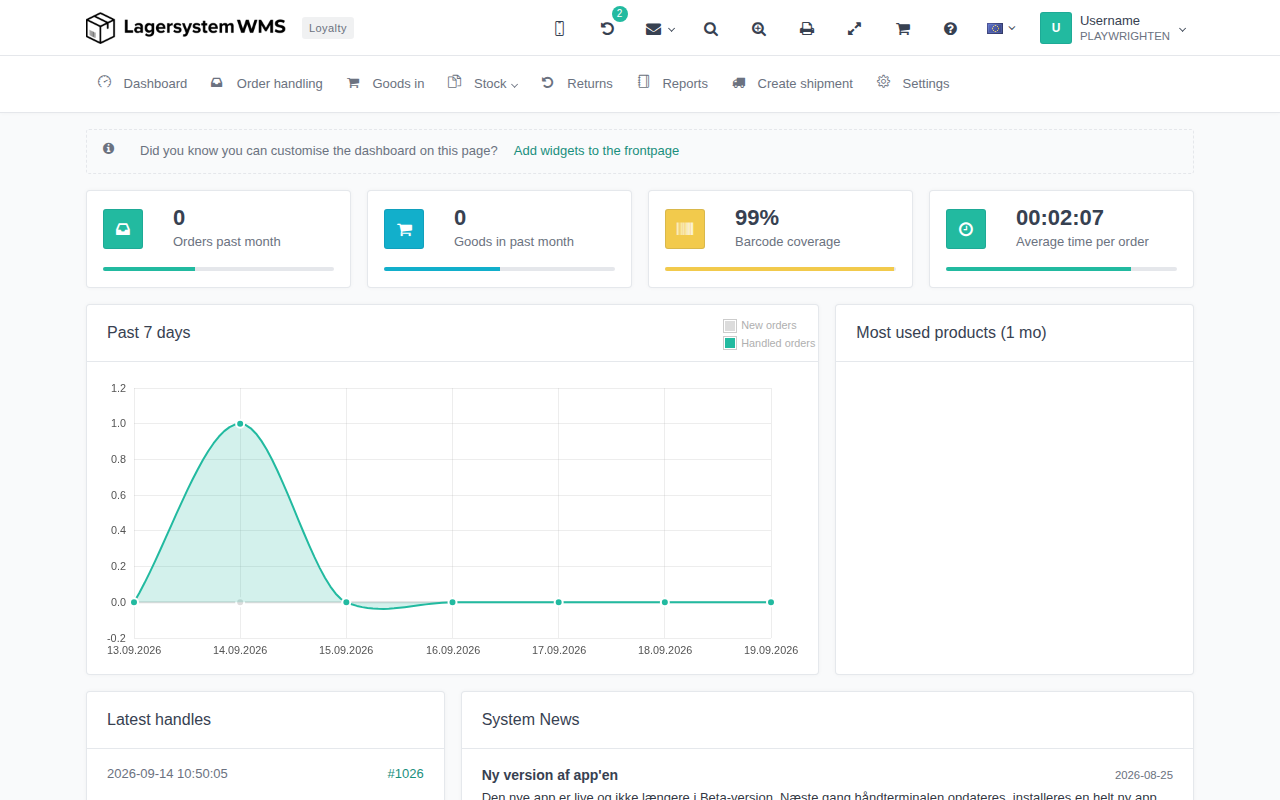This screenshot has width=1280, height=800.
Task: Click the printer icon
Action: pos(807,29)
